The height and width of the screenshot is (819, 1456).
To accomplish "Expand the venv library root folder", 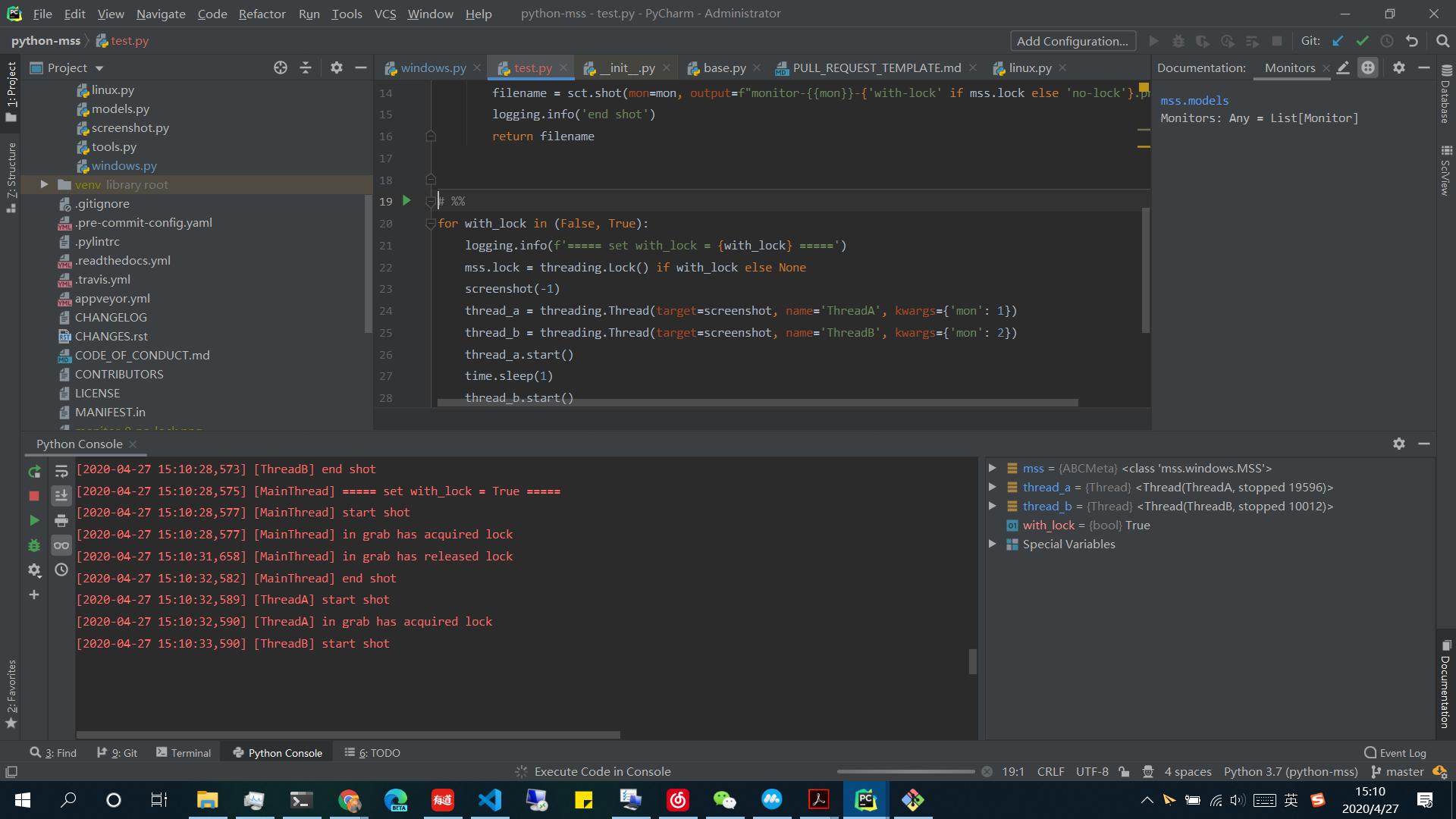I will click(44, 184).
